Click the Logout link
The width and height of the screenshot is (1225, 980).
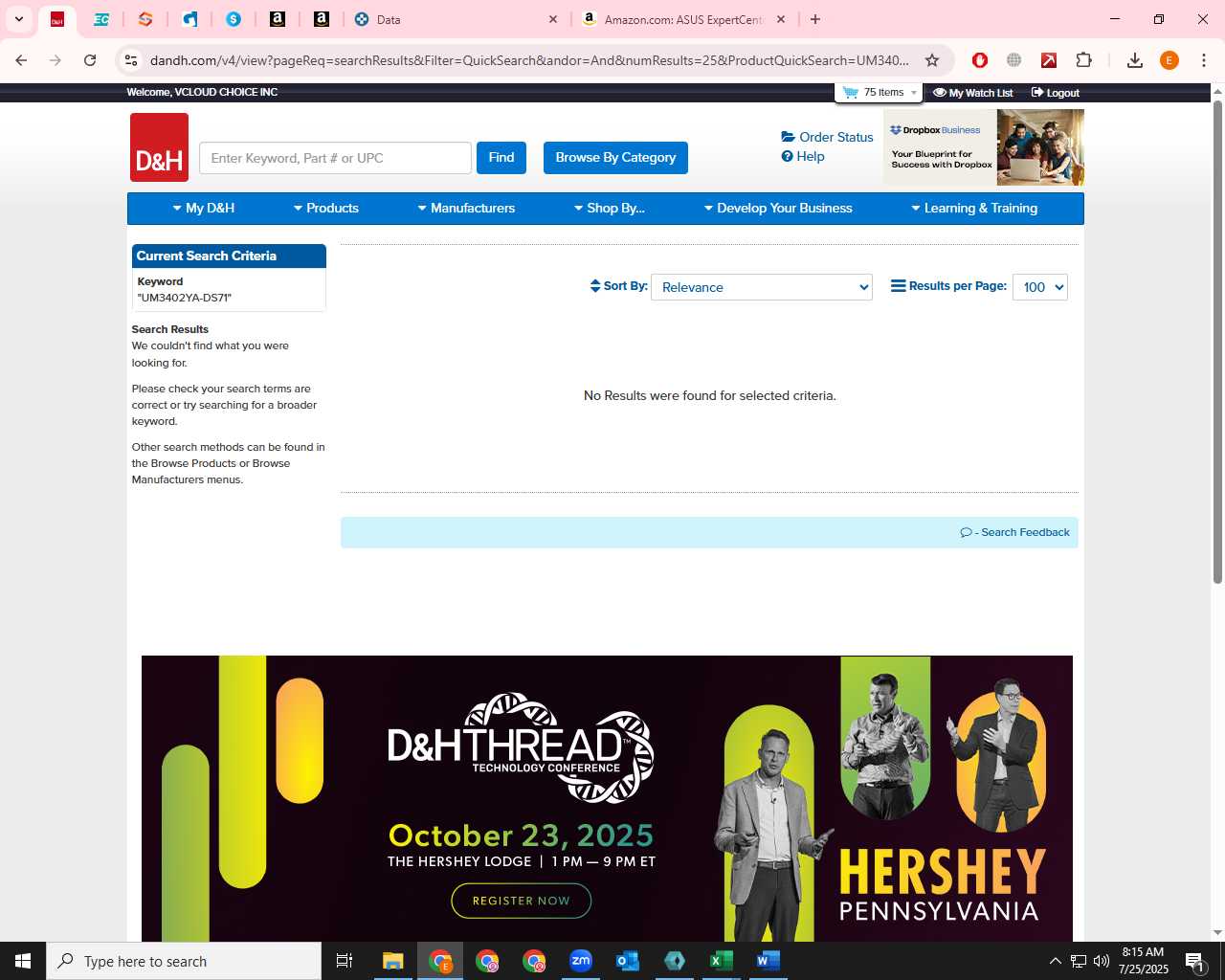coord(1056,93)
